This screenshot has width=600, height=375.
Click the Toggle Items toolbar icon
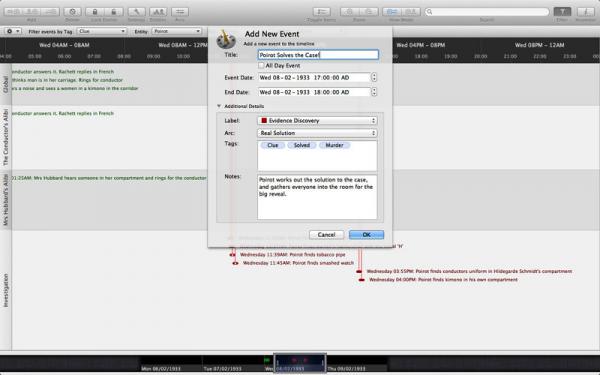(x=321, y=12)
